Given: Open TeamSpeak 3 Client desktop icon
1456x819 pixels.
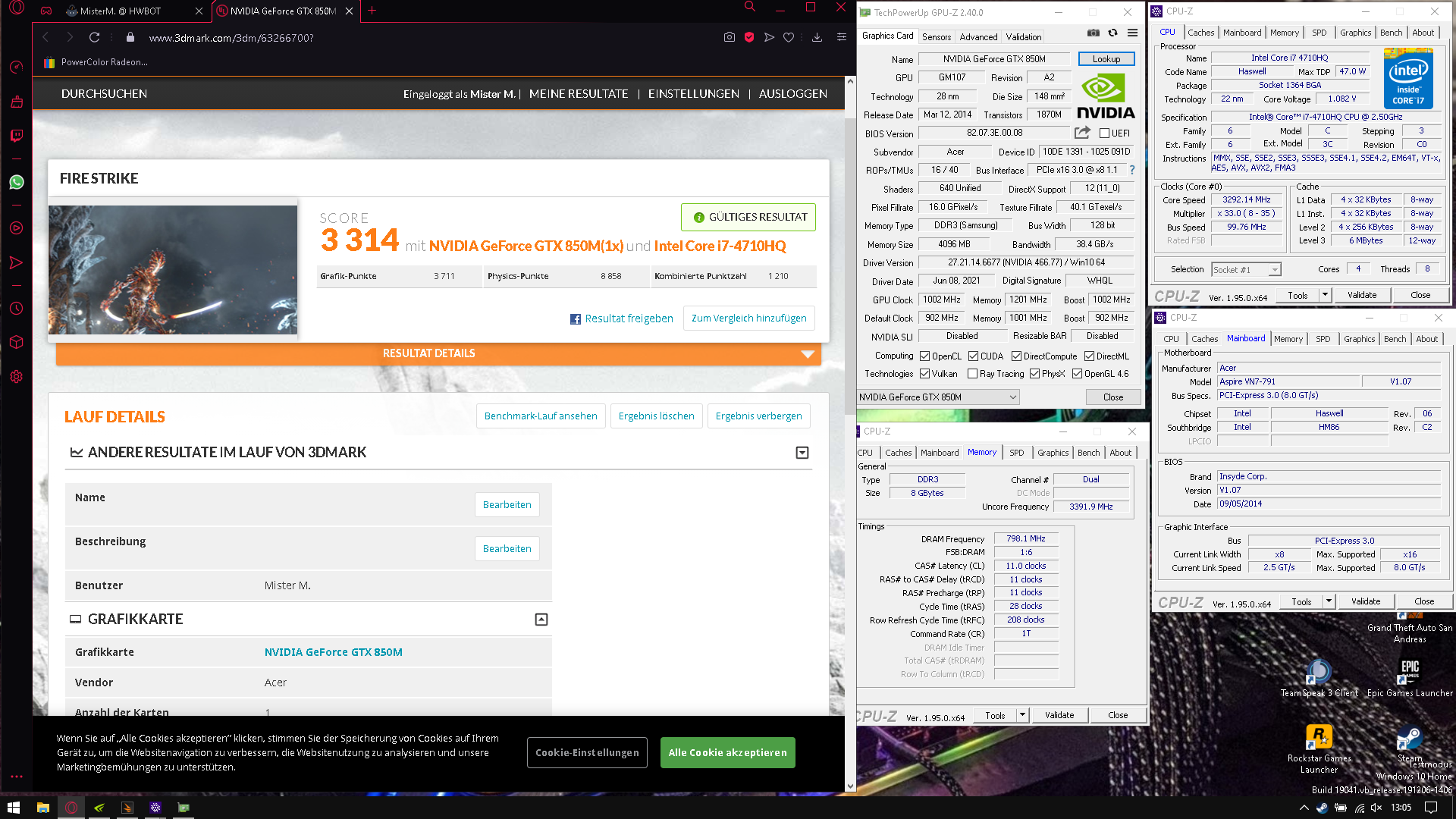Looking at the screenshot, I should (x=1319, y=678).
